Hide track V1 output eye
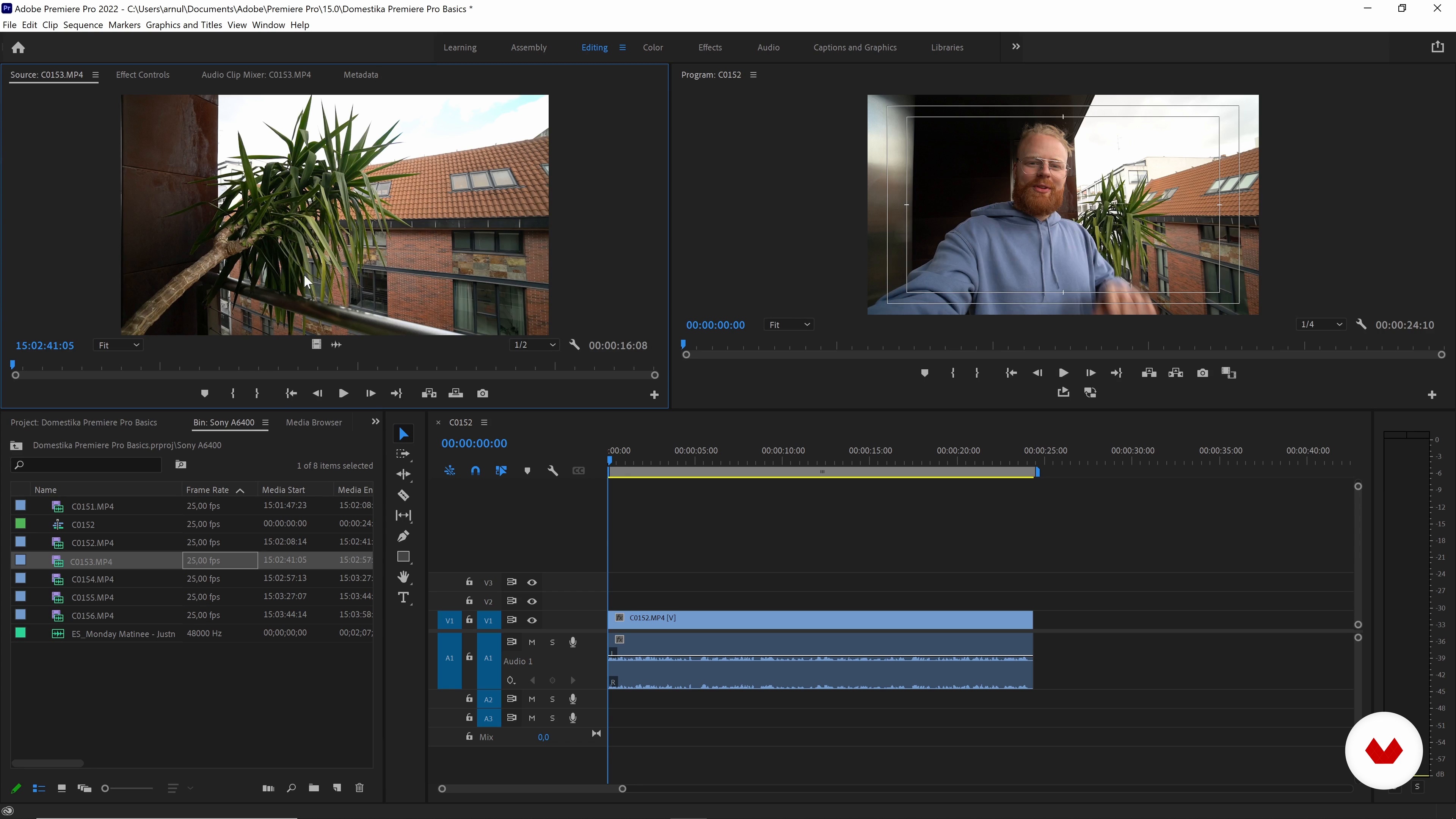The height and width of the screenshot is (819, 1456). 532,620
